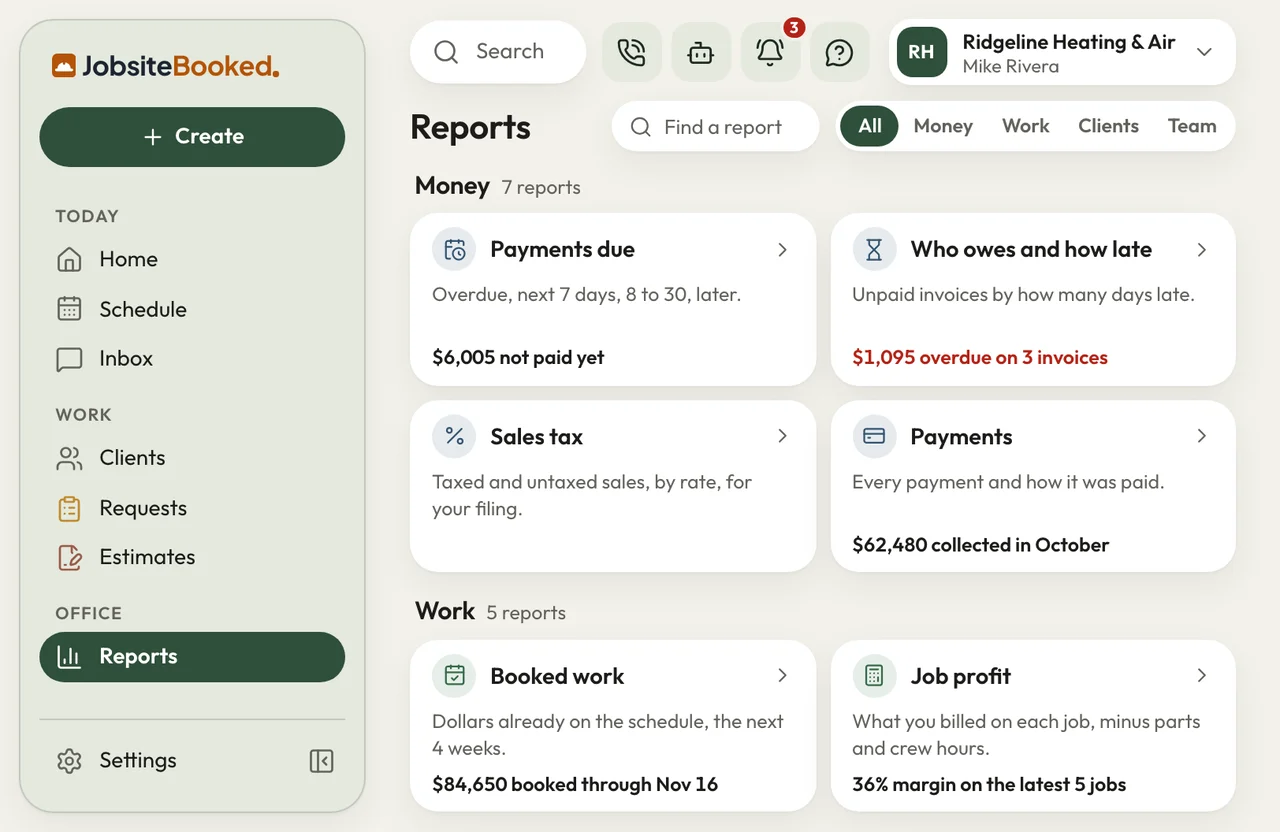Filter reports by Work
1280x832 pixels.
pyautogui.click(x=1026, y=126)
